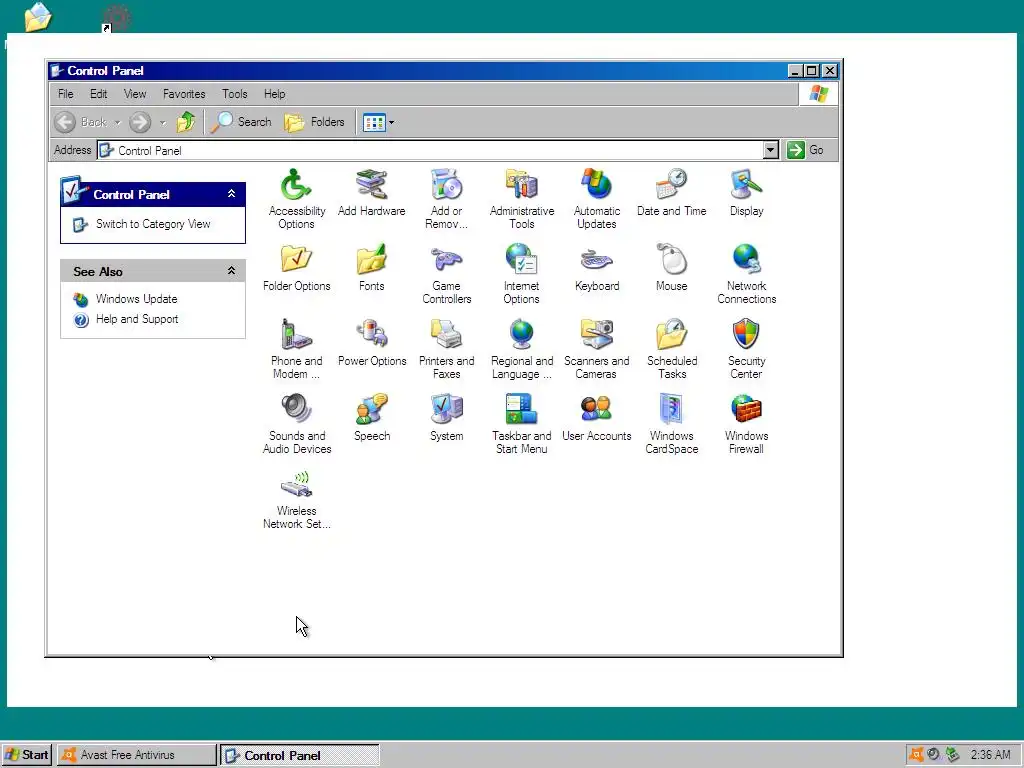Open Folder Options icon
This screenshot has width=1024, height=768.
296,268
